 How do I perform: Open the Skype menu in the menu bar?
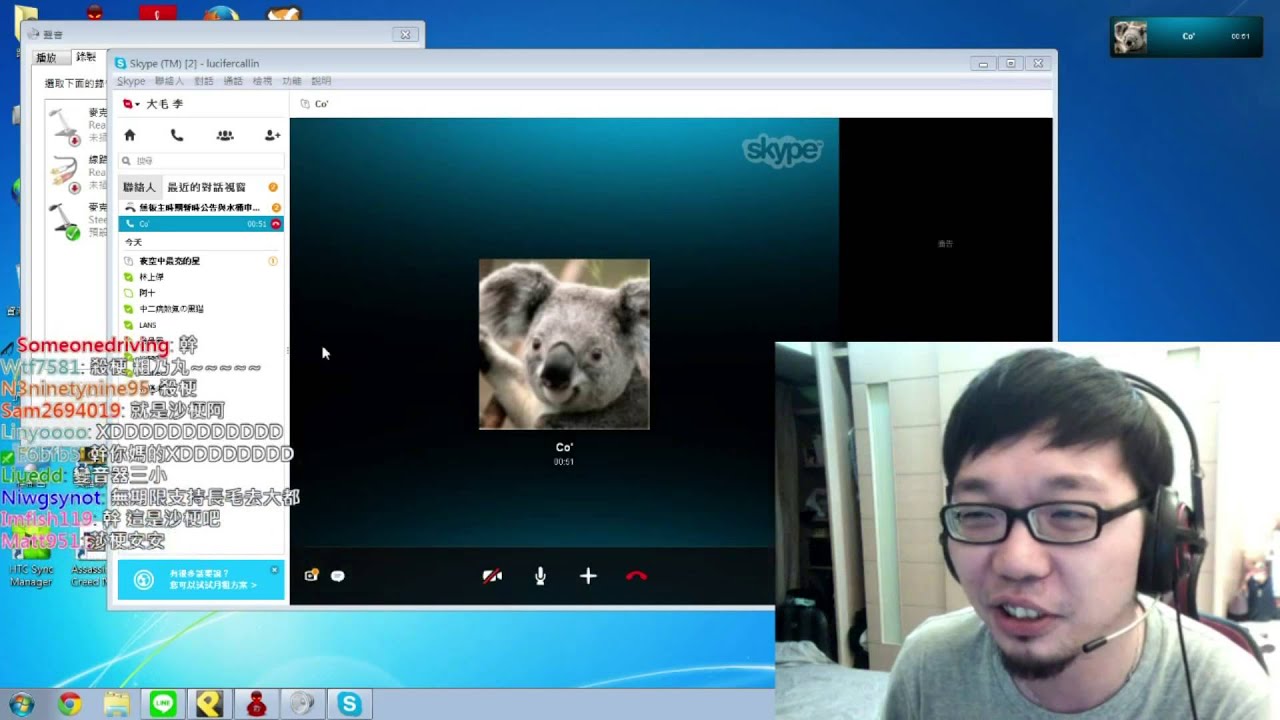click(x=131, y=81)
